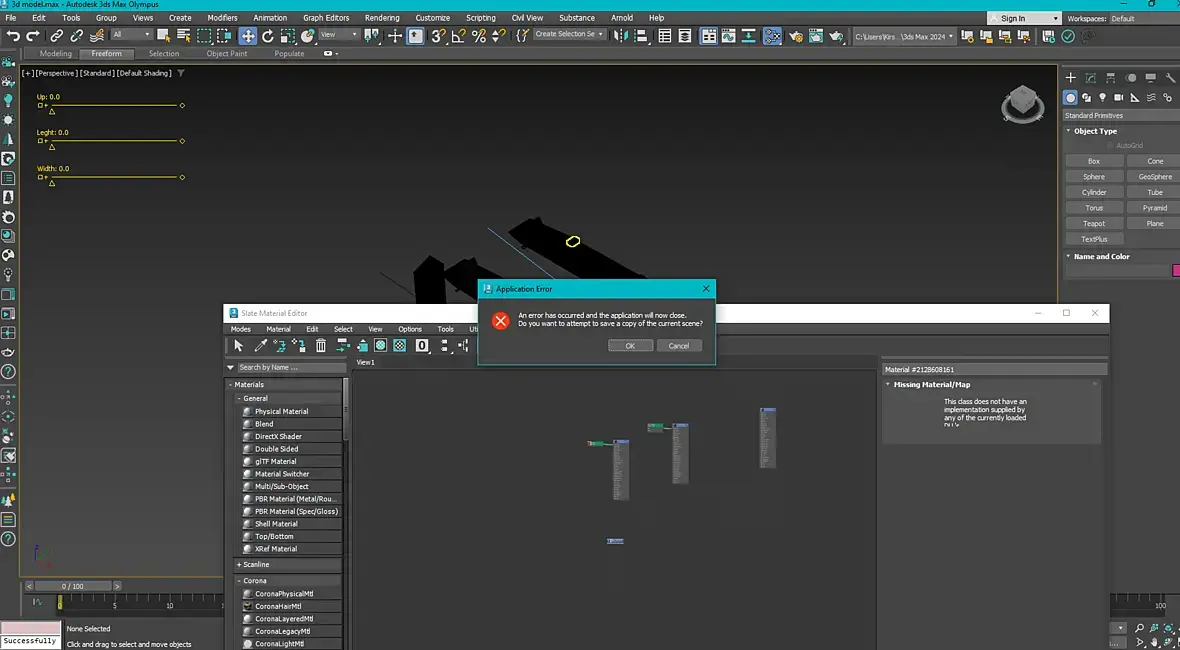Toggle the AutoGrid checkbox
The width and height of the screenshot is (1180, 650).
[x=1109, y=146]
